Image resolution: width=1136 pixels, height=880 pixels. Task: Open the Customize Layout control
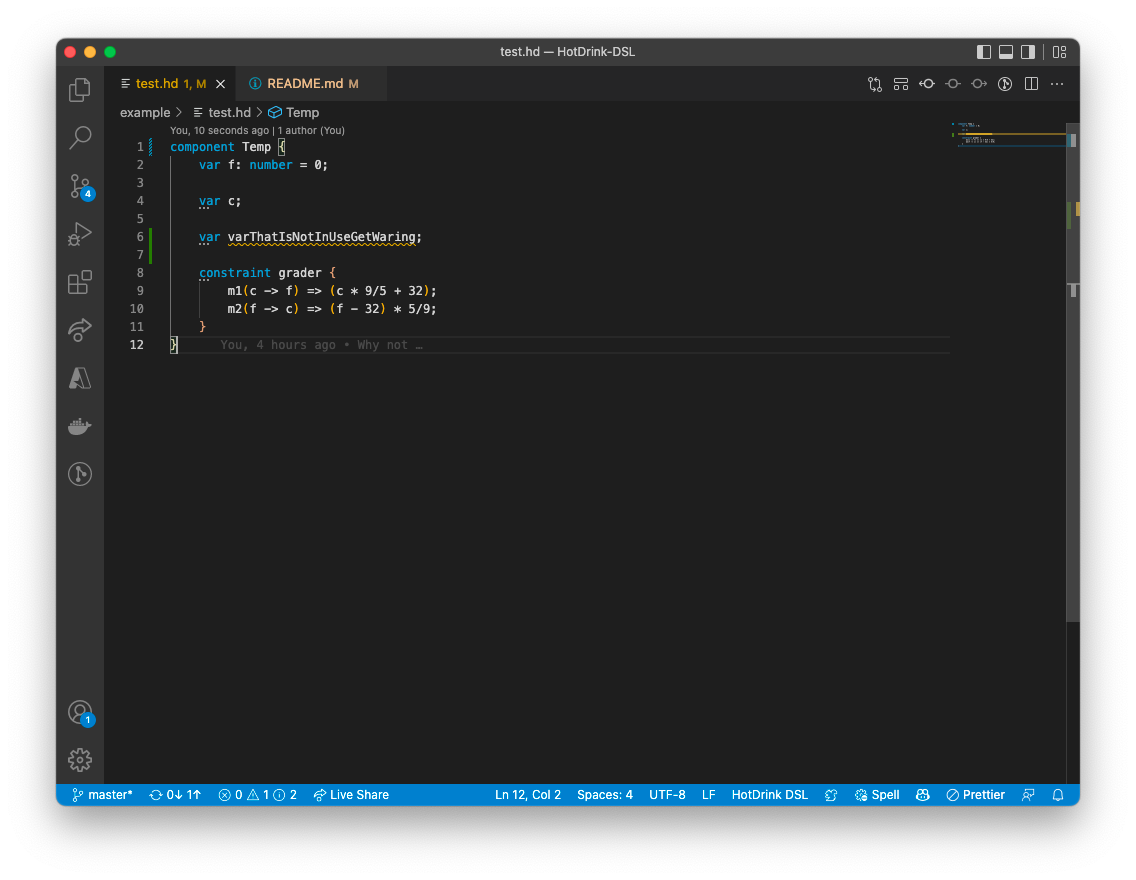[1059, 52]
